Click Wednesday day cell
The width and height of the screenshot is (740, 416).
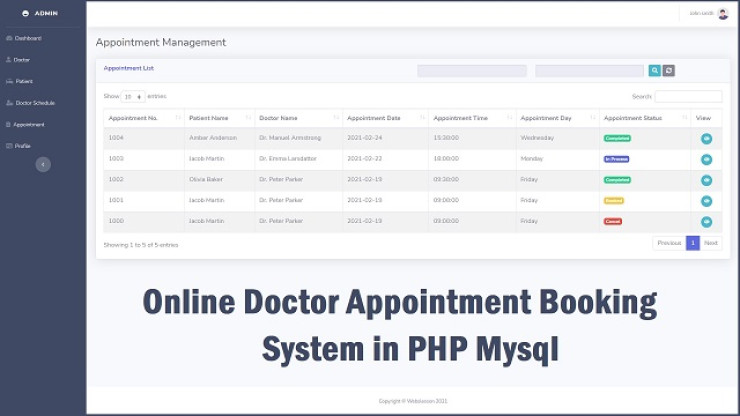pyautogui.click(x=537, y=138)
